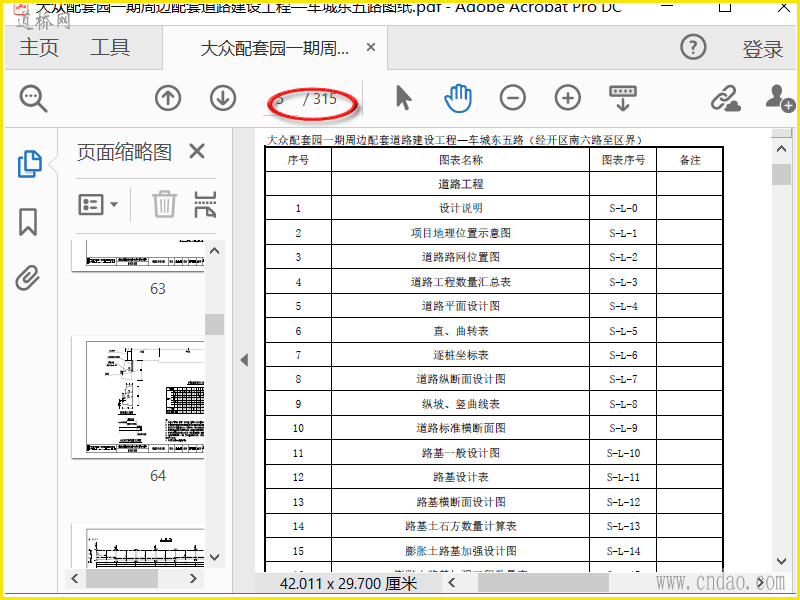Viewport: 800px width, 600px height.
Task: Open the scrolling page display options
Action: pos(623,98)
